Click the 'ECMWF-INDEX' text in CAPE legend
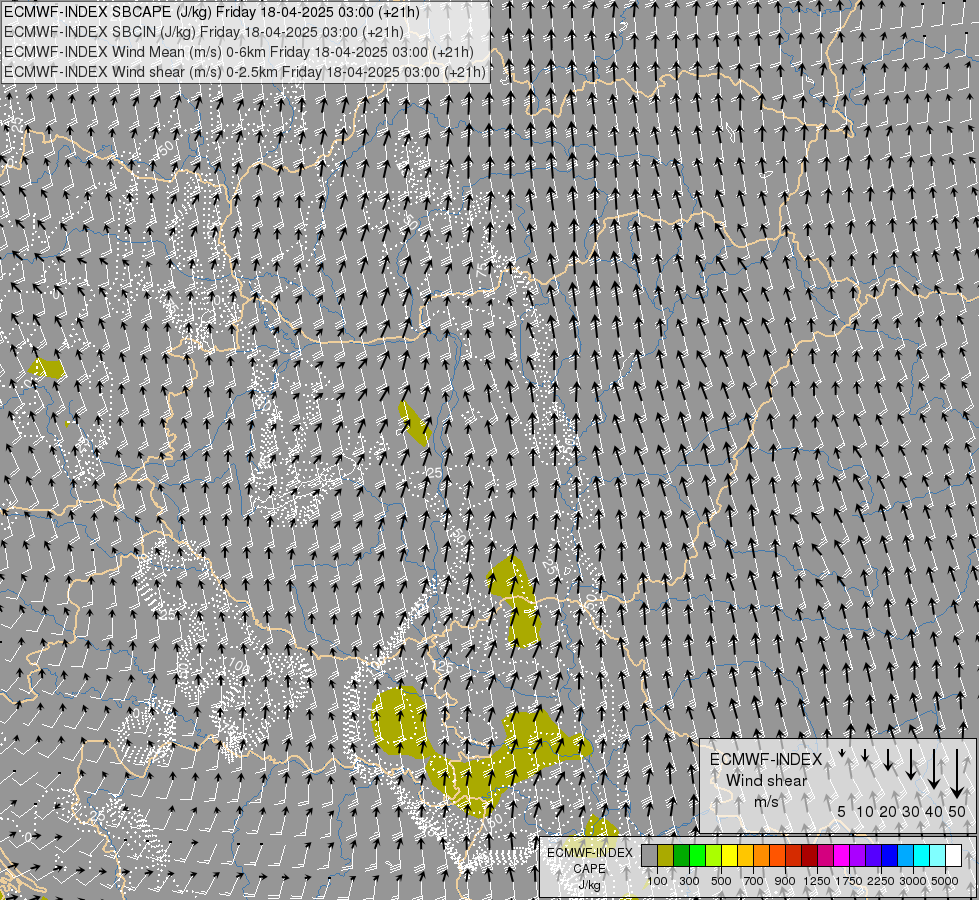Viewport: 979px width, 900px height. coord(589,853)
